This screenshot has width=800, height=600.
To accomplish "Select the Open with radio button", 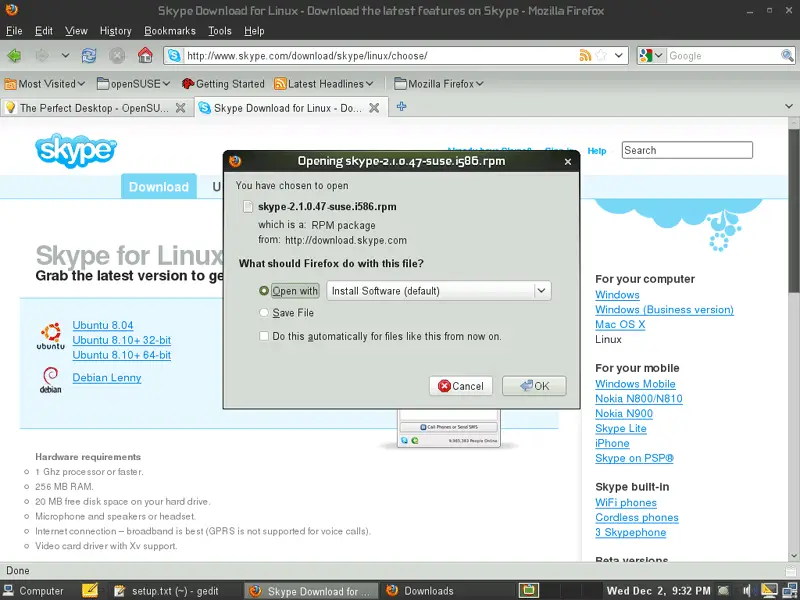I will 264,291.
